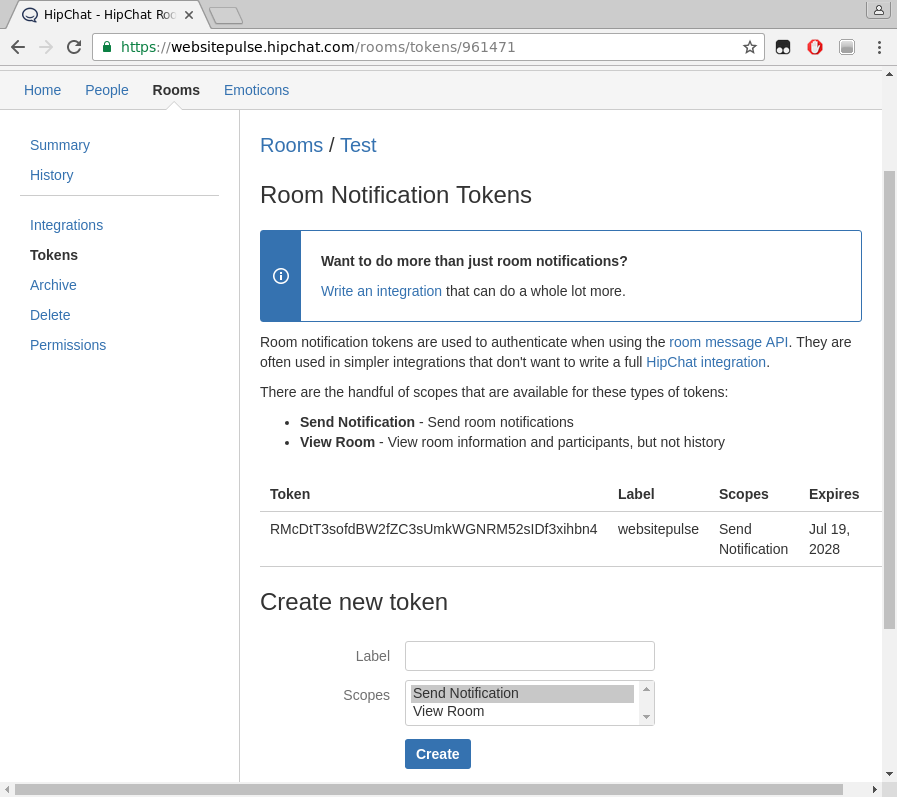The image size is (897, 797).
Task: Open History in the sidebar
Action: [x=51, y=175]
